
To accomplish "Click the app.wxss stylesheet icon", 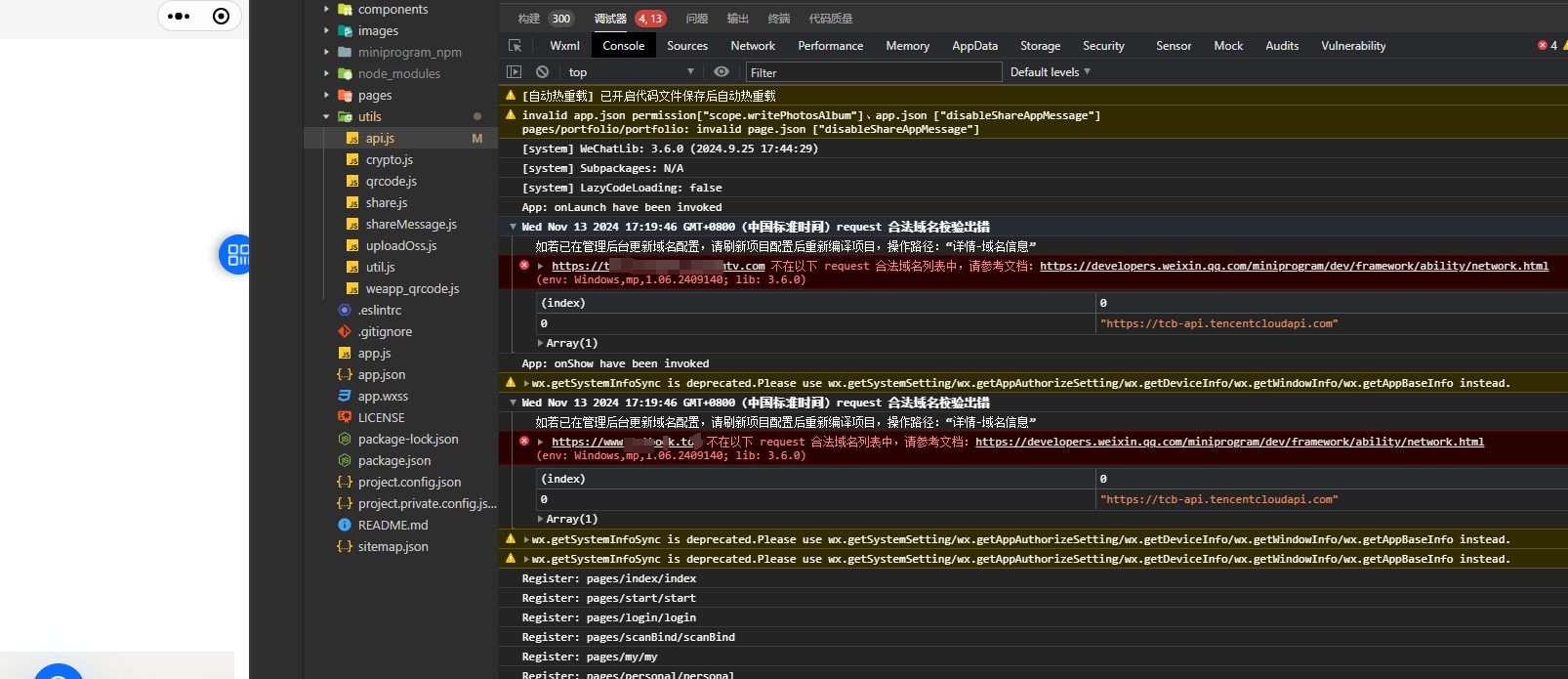I will click(x=345, y=397).
